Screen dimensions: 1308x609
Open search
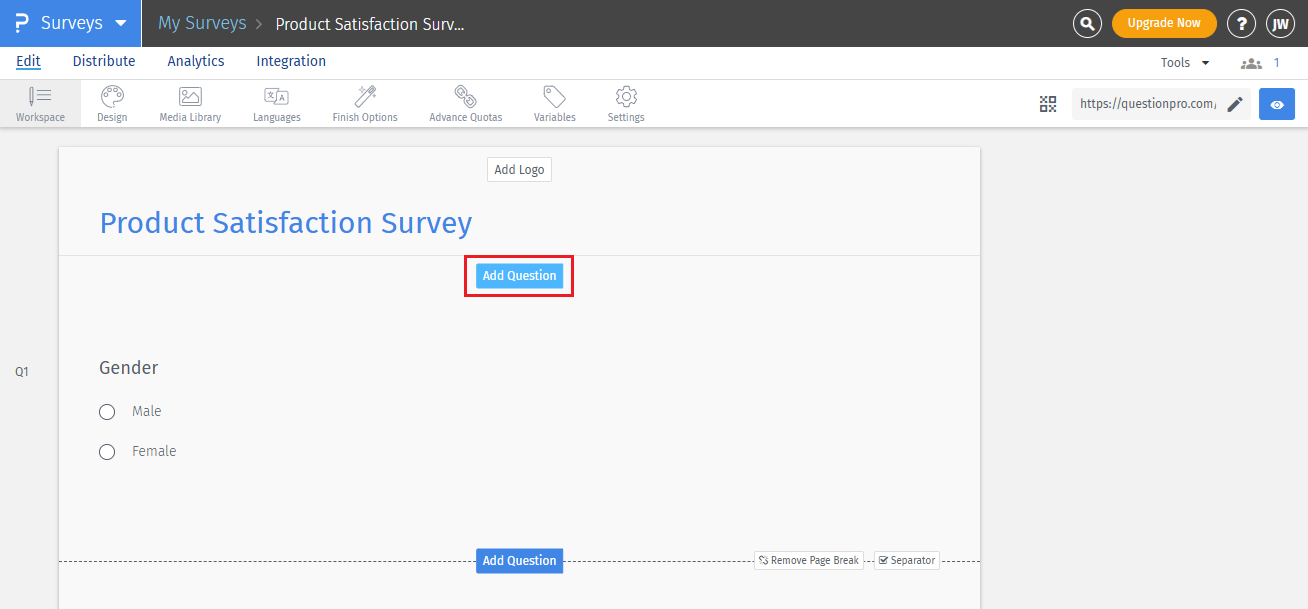tap(1087, 23)
